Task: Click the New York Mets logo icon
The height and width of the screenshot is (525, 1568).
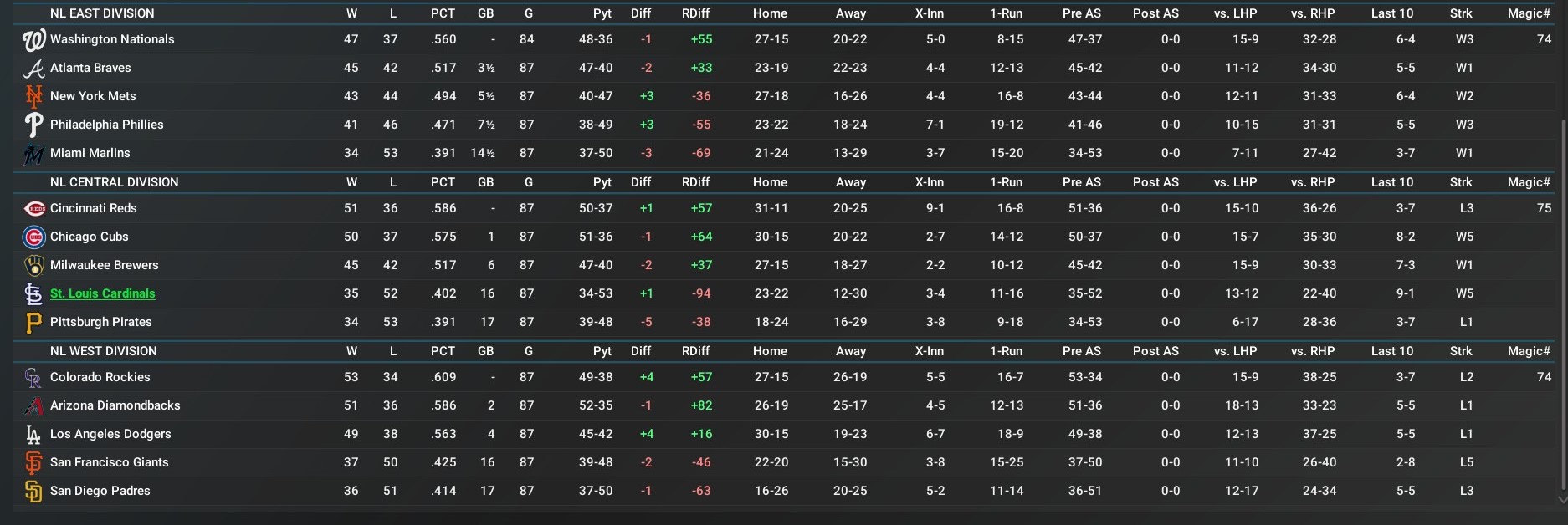Action: pyautogui.click(x=33, y=97)
